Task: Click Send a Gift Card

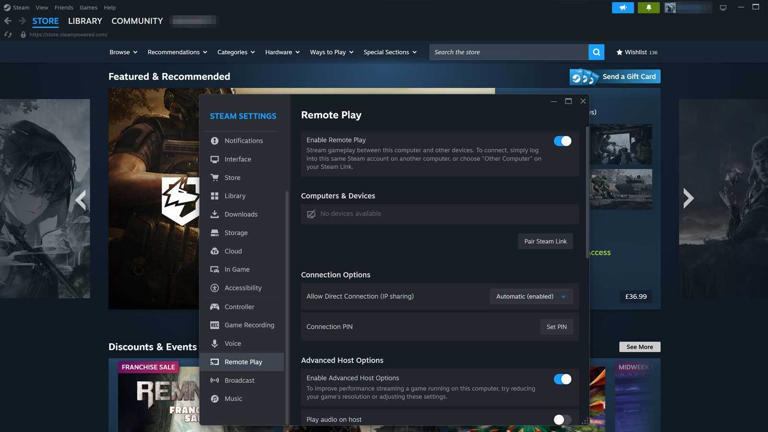Action: (x=615, y=76)
